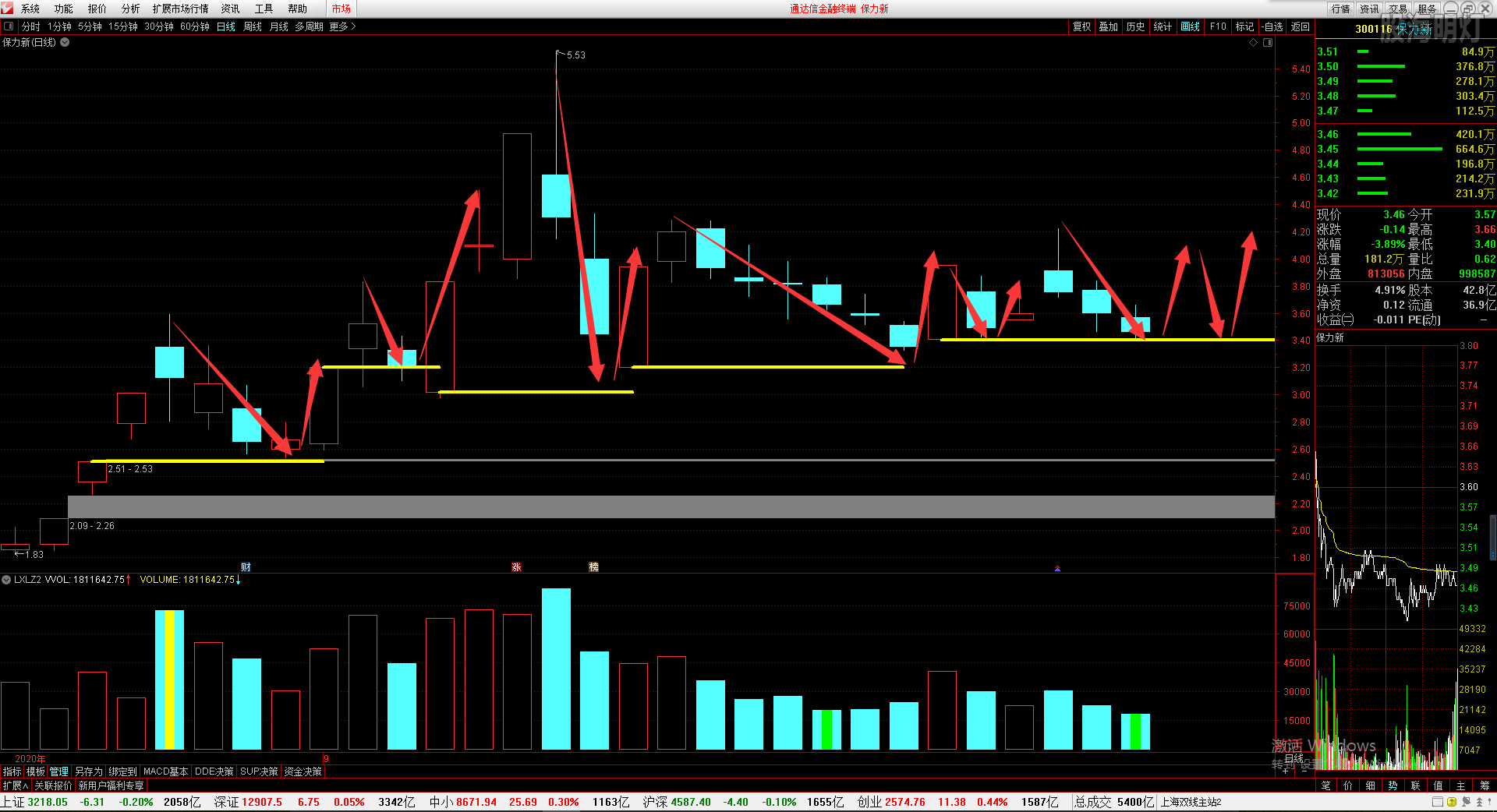Switch chart to 周线 weekly period
Image resolution: width=1497 pixels, height=812 pixels.
pos(253,26)
